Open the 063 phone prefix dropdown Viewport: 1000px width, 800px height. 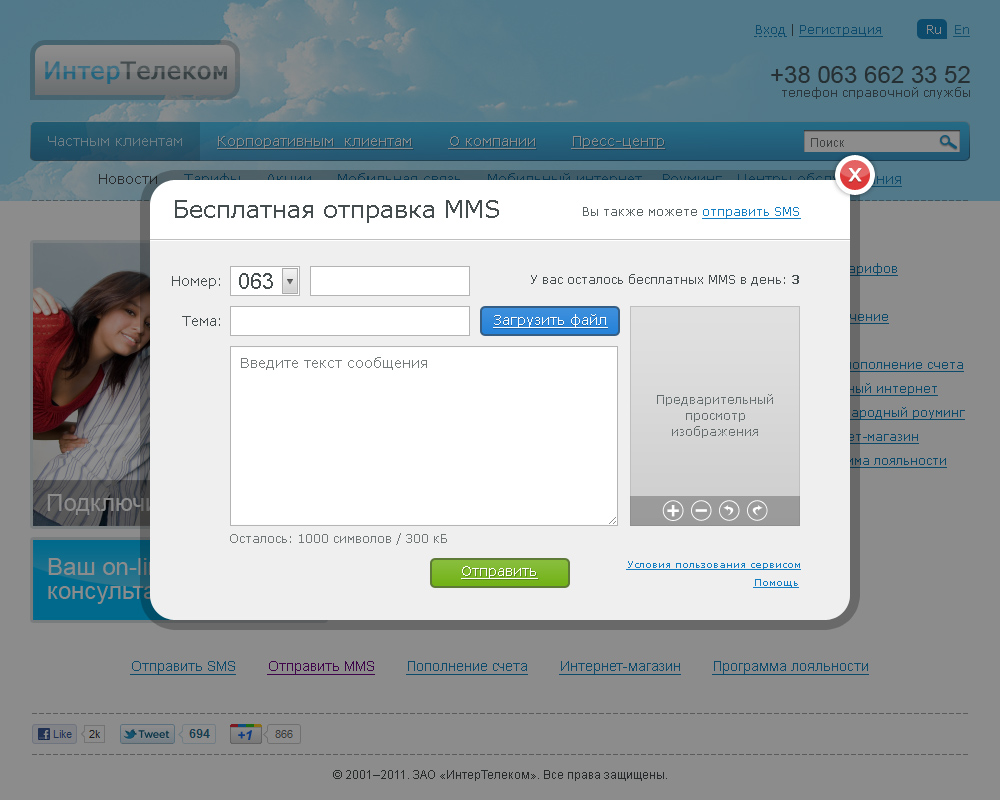point(290,281)
